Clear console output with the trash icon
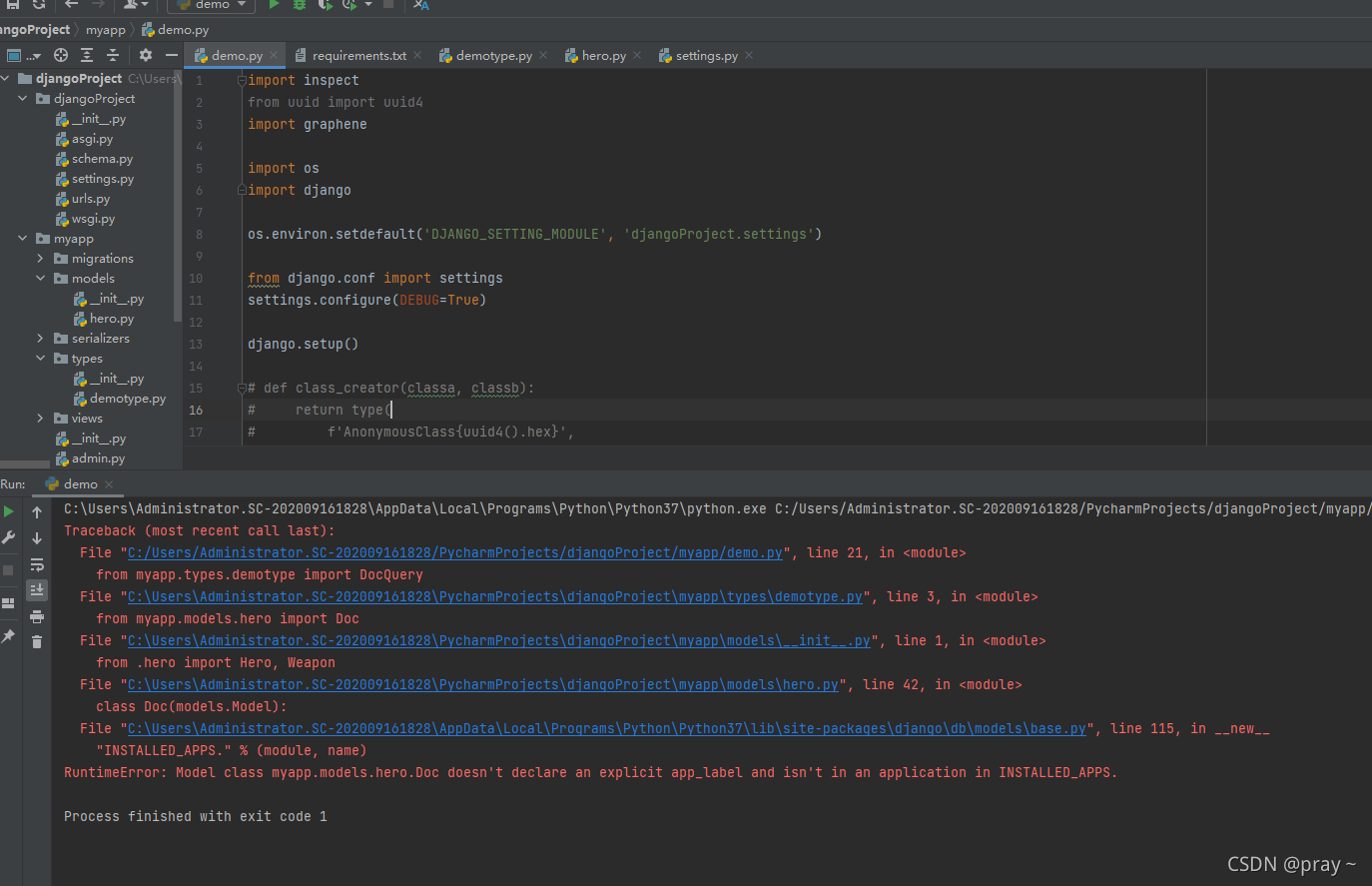 pos(37,641)
